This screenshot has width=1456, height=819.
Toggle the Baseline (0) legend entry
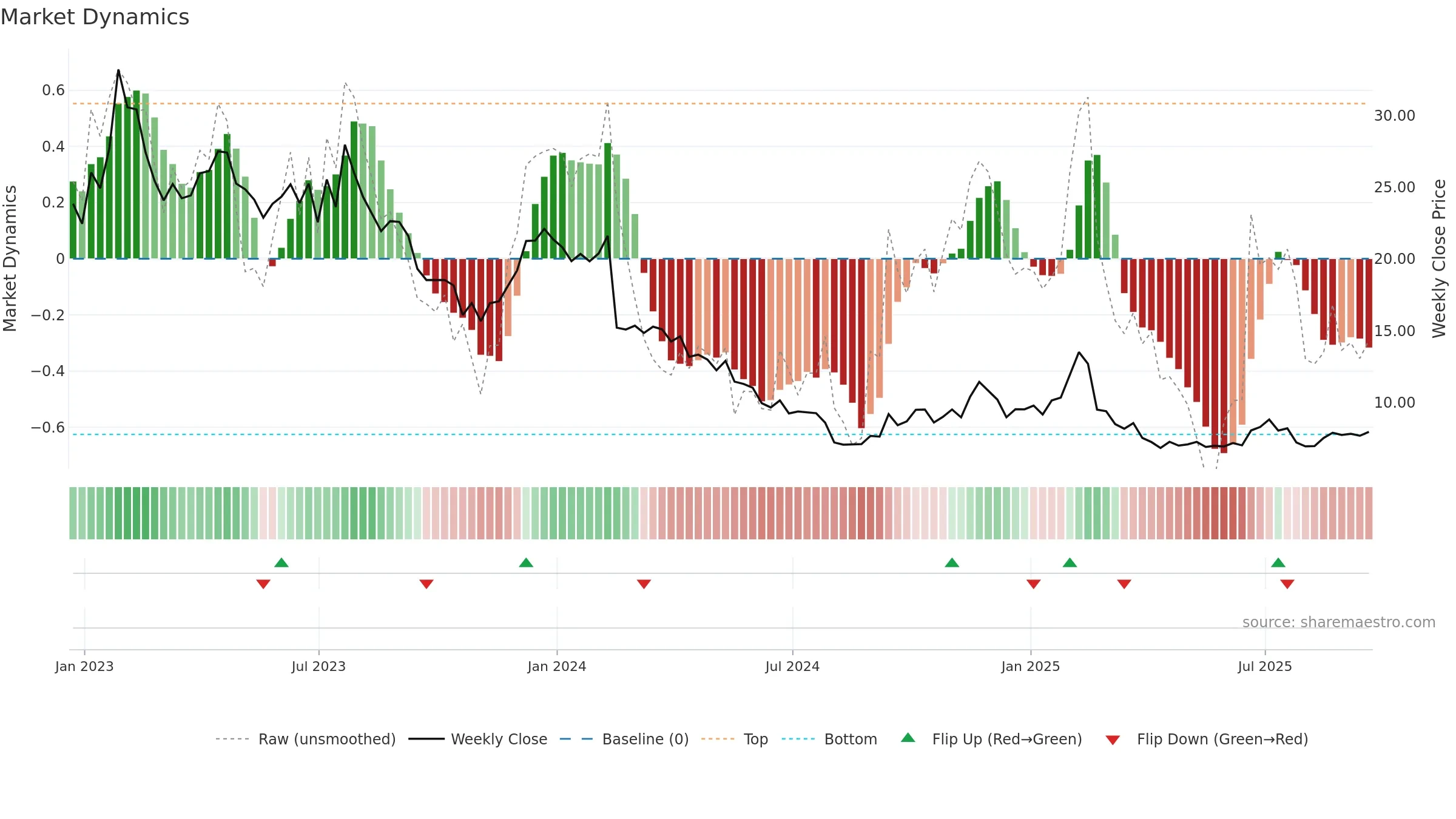(x=624, y=739)
